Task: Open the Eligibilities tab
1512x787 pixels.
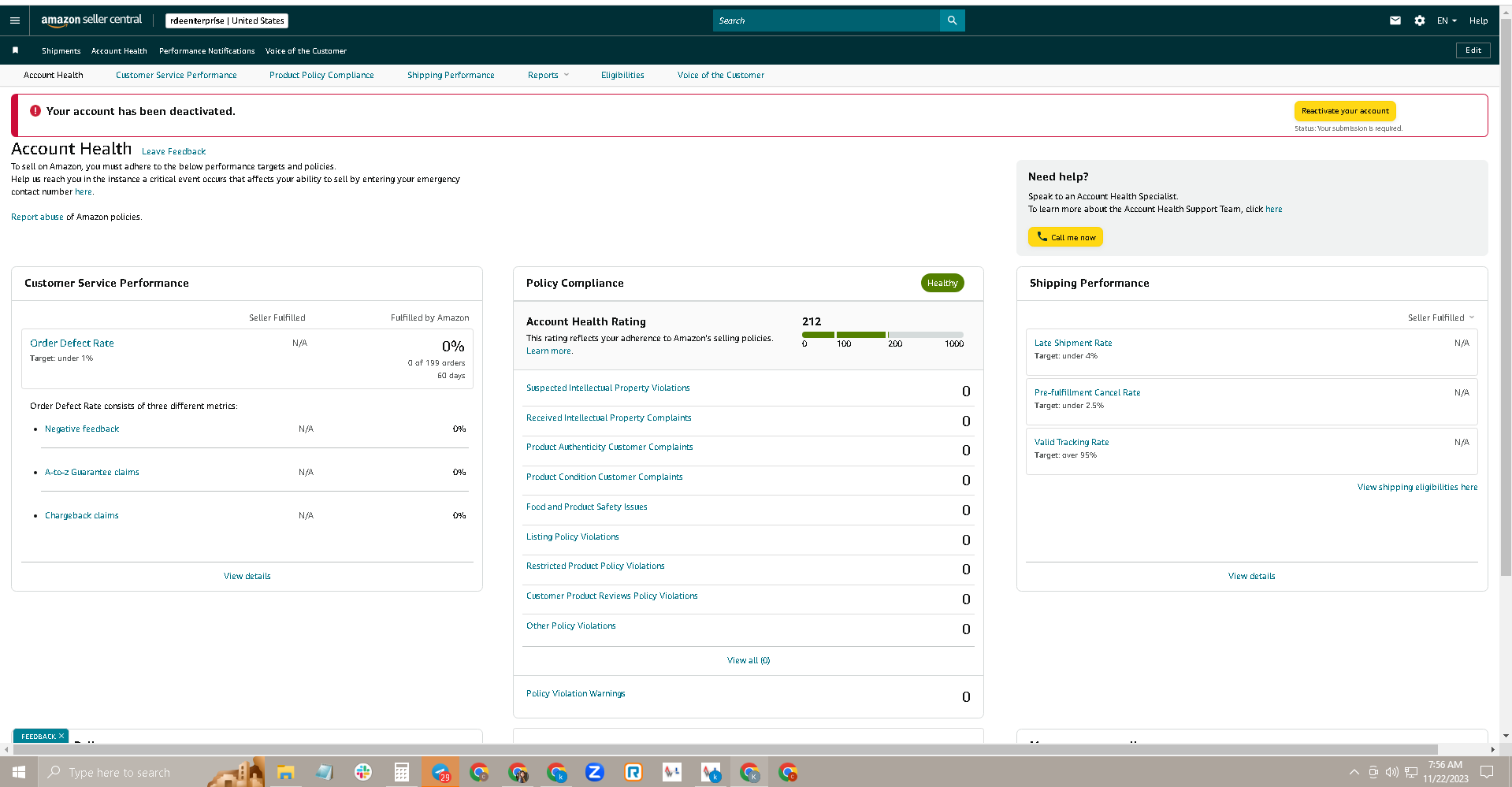Action: pos(622,75)
